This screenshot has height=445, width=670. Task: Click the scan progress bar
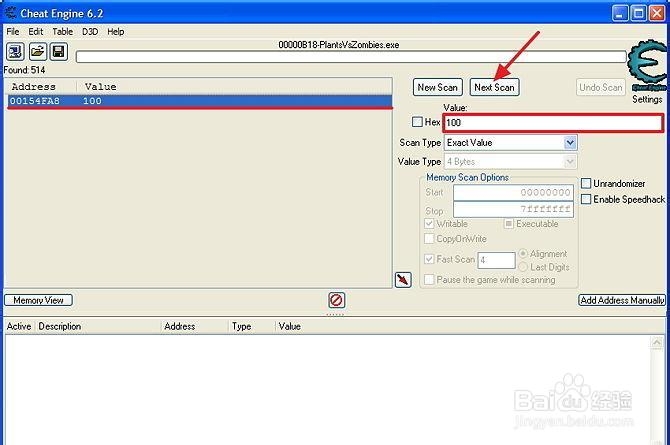[x=351, y=57]
